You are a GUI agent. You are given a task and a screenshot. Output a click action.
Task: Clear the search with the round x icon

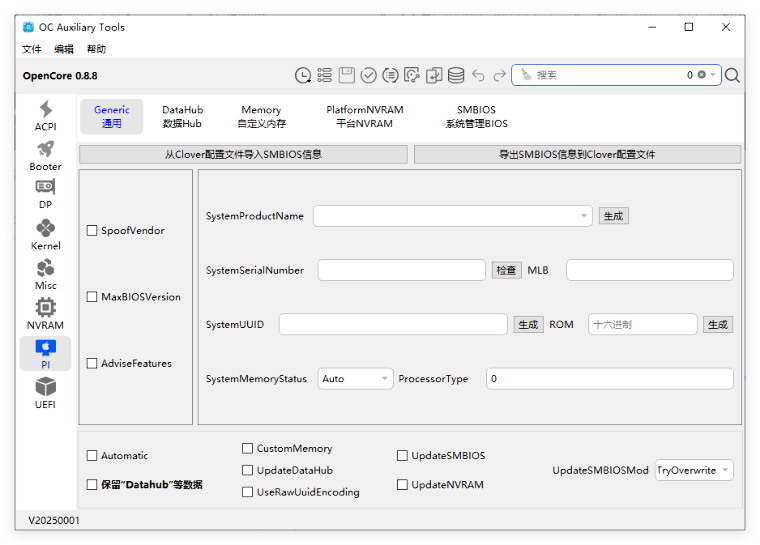701,75
